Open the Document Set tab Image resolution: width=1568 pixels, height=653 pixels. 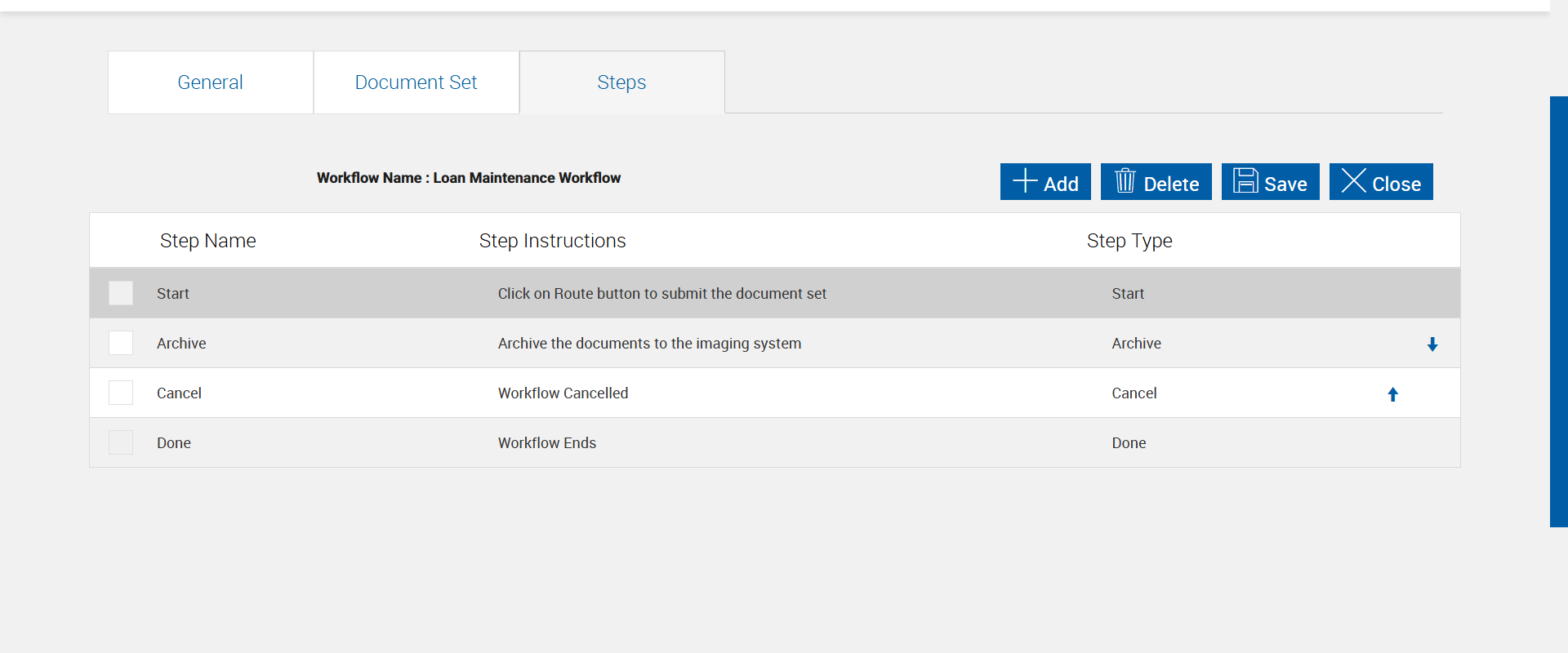(x=416, y=82)
